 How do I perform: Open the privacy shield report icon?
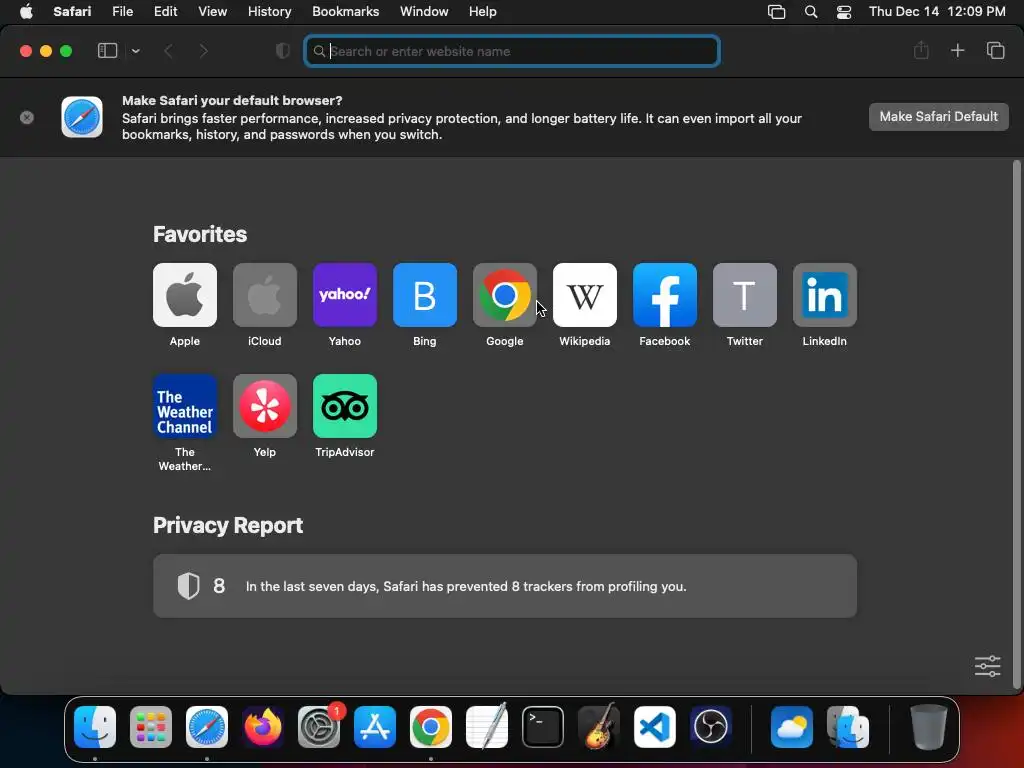(x=283, y=51)
